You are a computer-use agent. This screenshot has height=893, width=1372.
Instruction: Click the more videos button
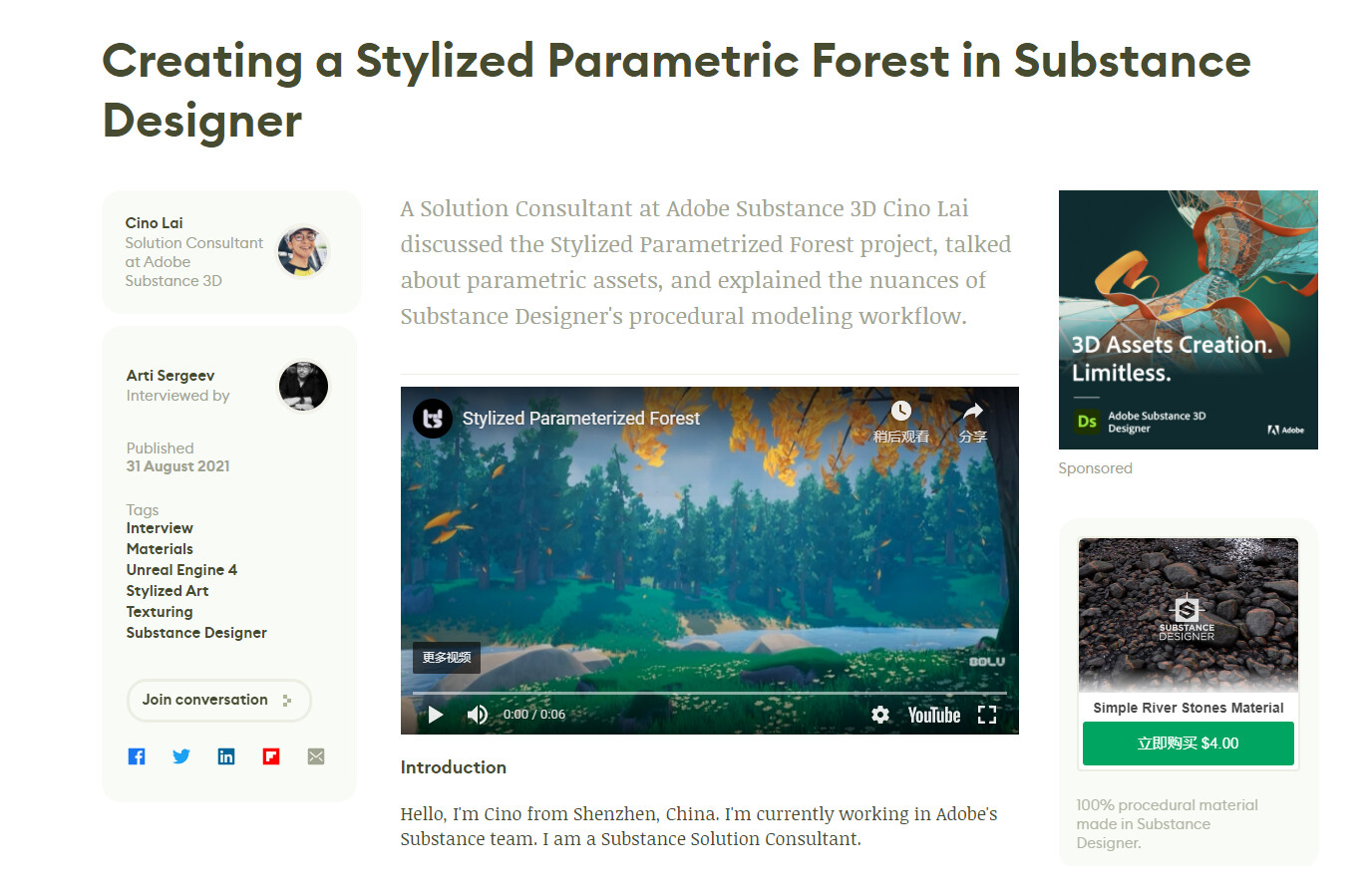tap(447, 658)
